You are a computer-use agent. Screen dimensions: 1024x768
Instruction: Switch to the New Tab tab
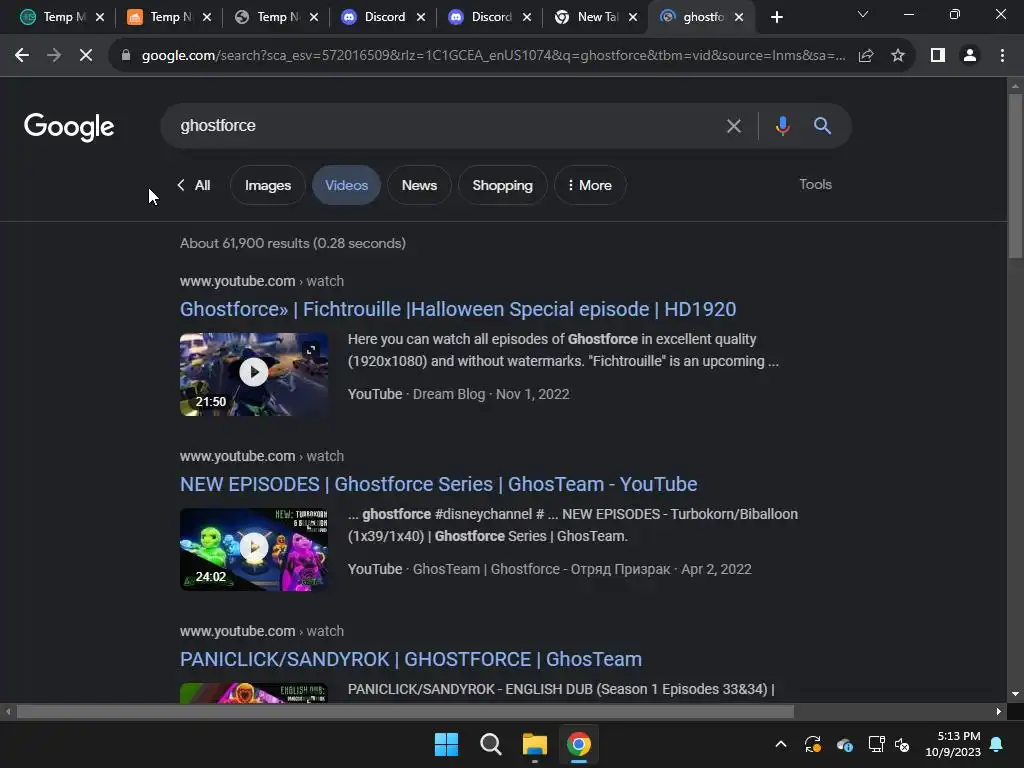[596, 17]
